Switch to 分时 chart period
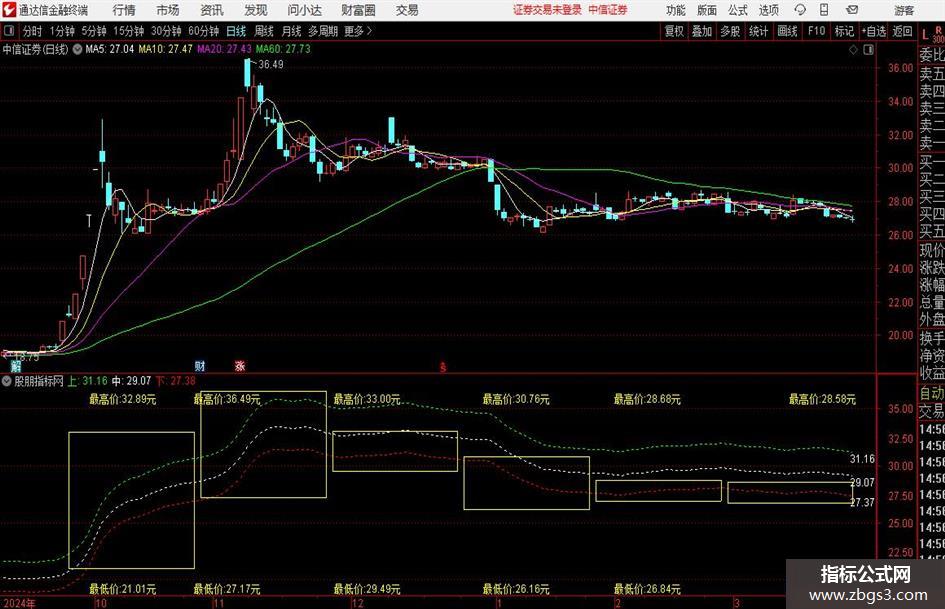 pos(32,31)
